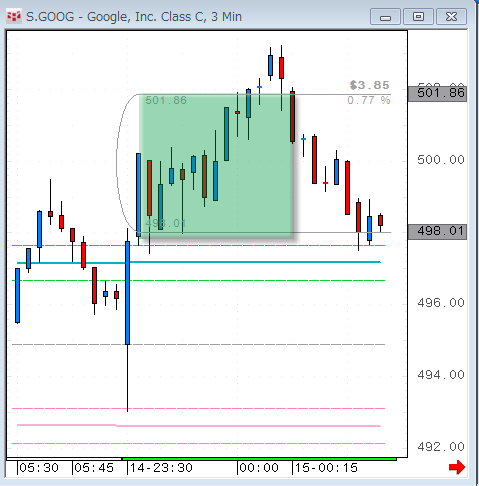Click the 496.00 price axis label
Viewport: 479px width, 486px height.
(x=441, y=303)
